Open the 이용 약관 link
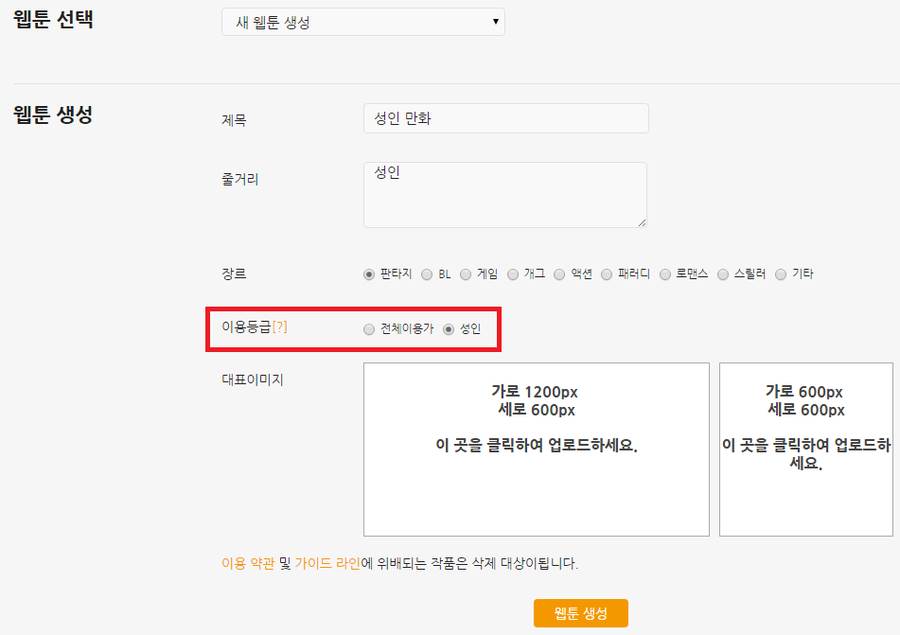The width and height of the screenshot is (900, 635). click(247, 563)
